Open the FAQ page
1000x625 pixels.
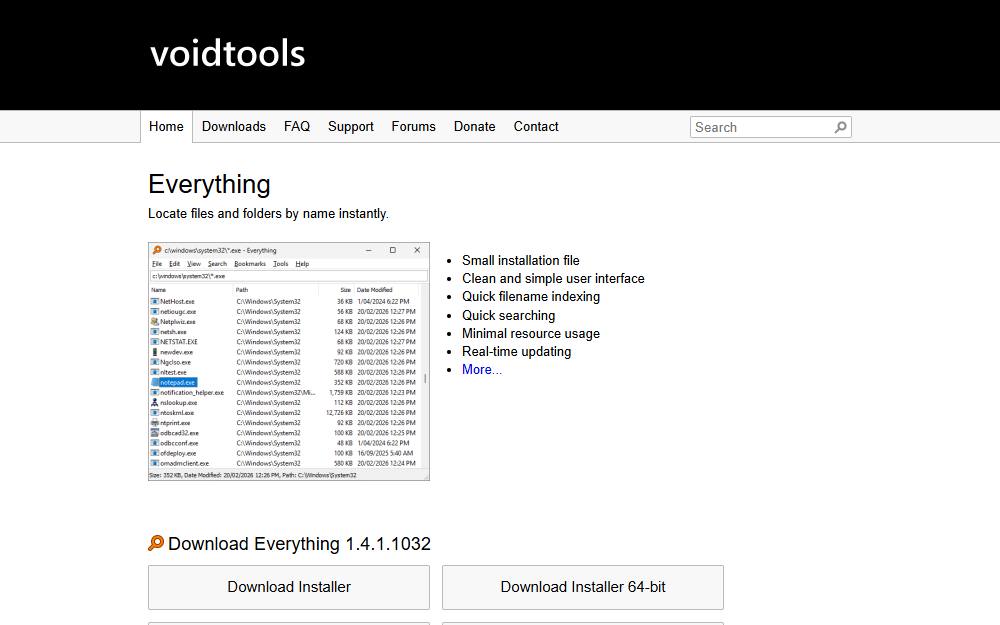pyautogui.click(x=297, y=126)
